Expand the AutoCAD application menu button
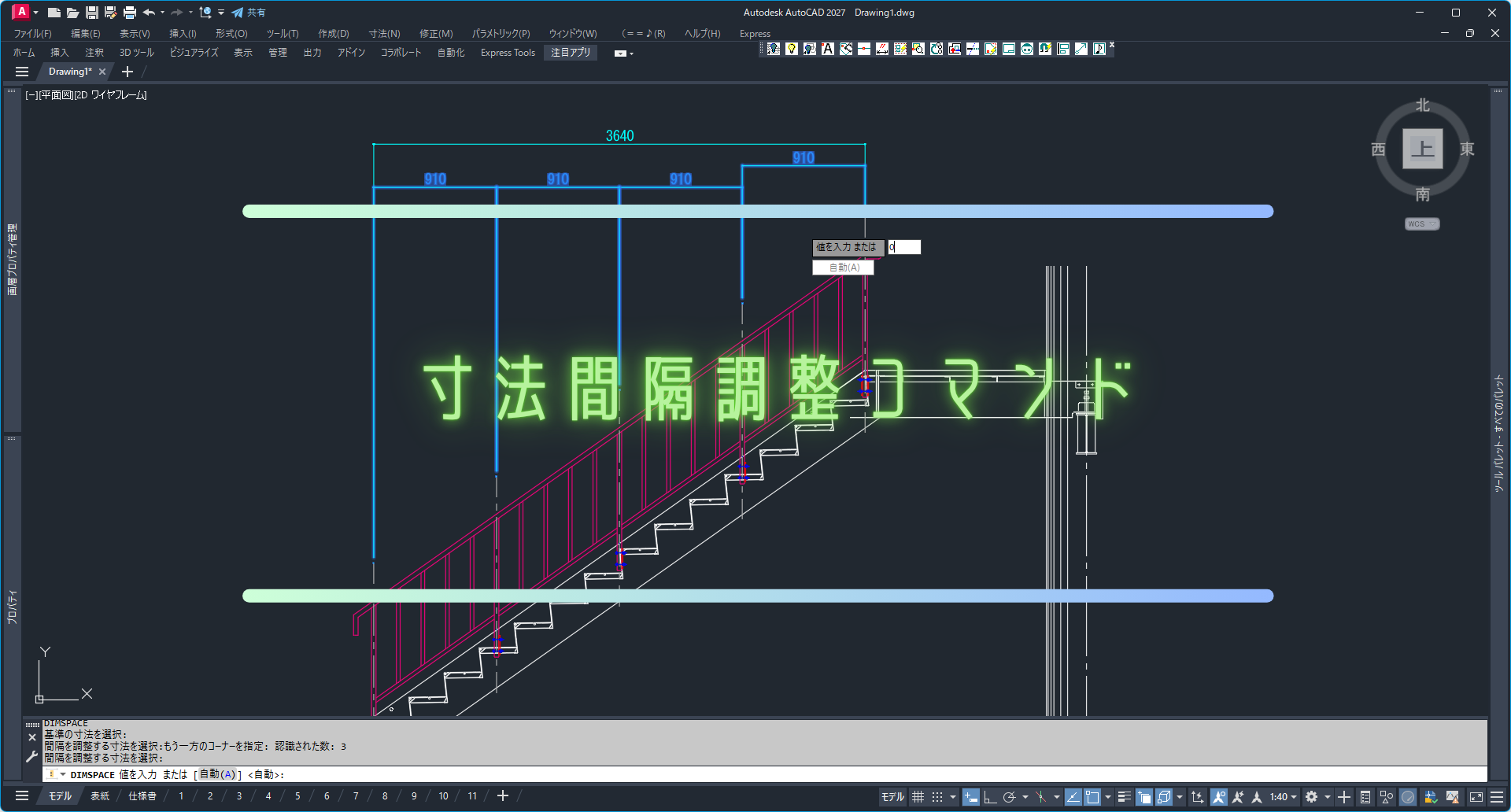Screen dimensions: 1511x812 22,12
